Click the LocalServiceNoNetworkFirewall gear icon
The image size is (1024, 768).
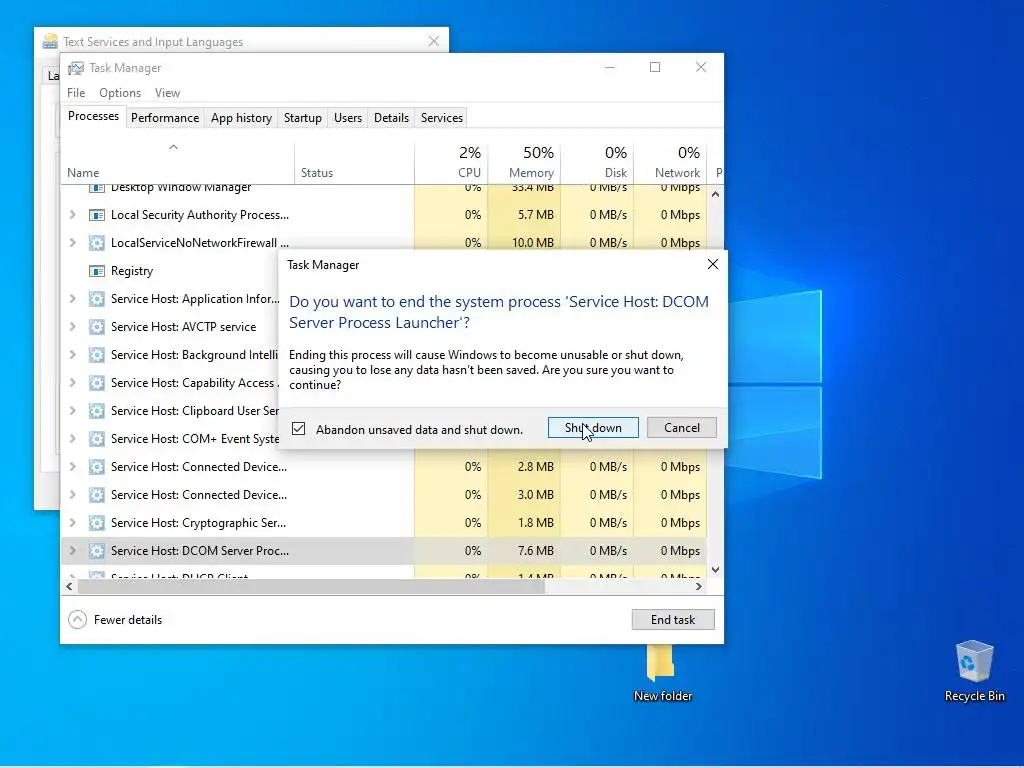(97, 243)
